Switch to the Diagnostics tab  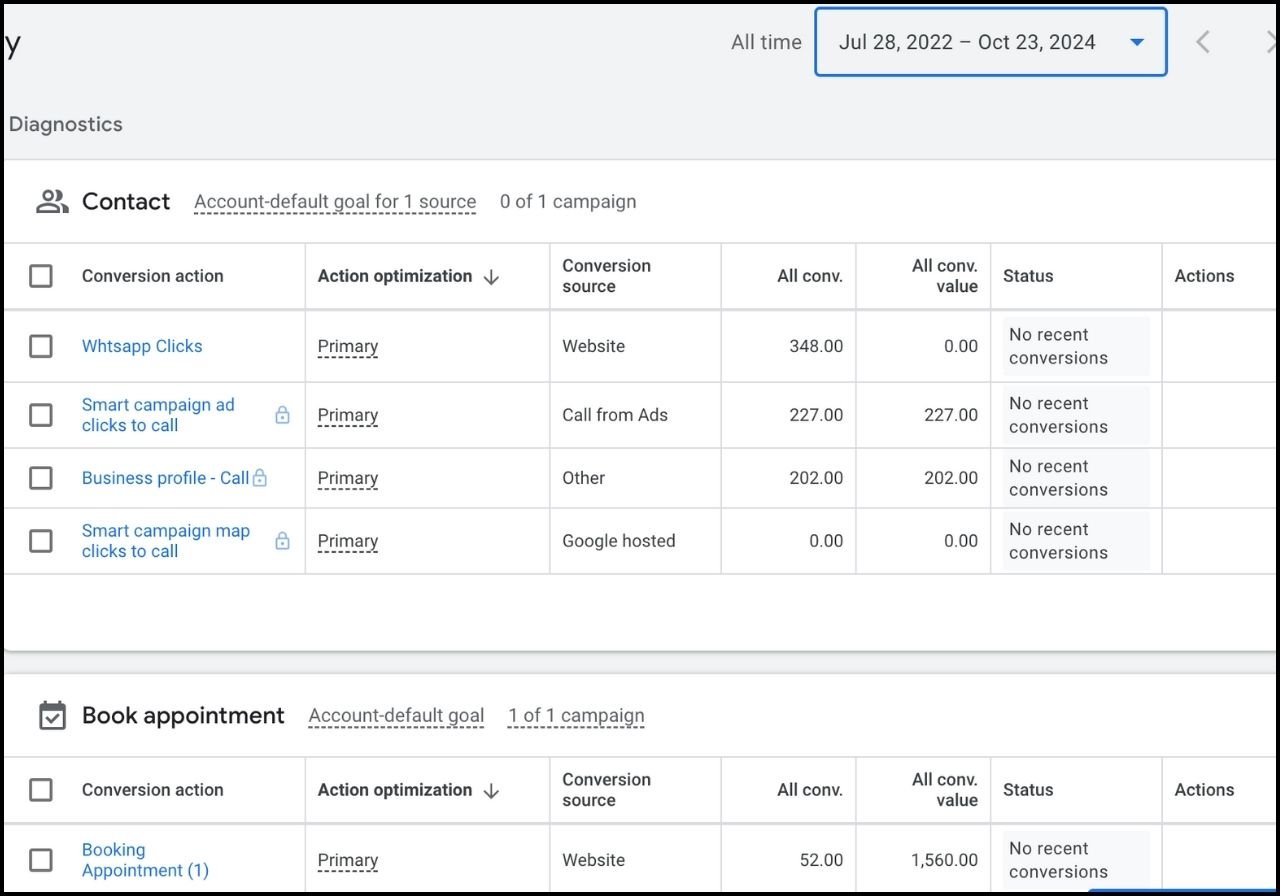66,124
